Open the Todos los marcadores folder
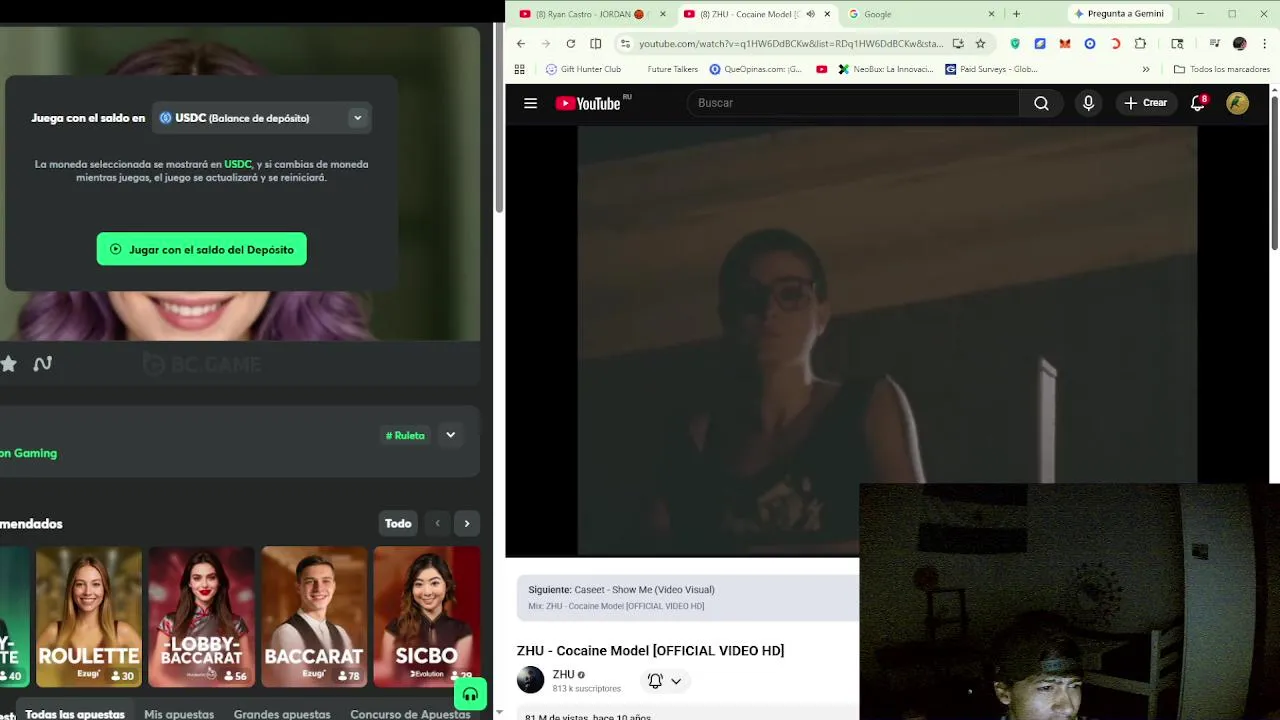 [1222, 69]
